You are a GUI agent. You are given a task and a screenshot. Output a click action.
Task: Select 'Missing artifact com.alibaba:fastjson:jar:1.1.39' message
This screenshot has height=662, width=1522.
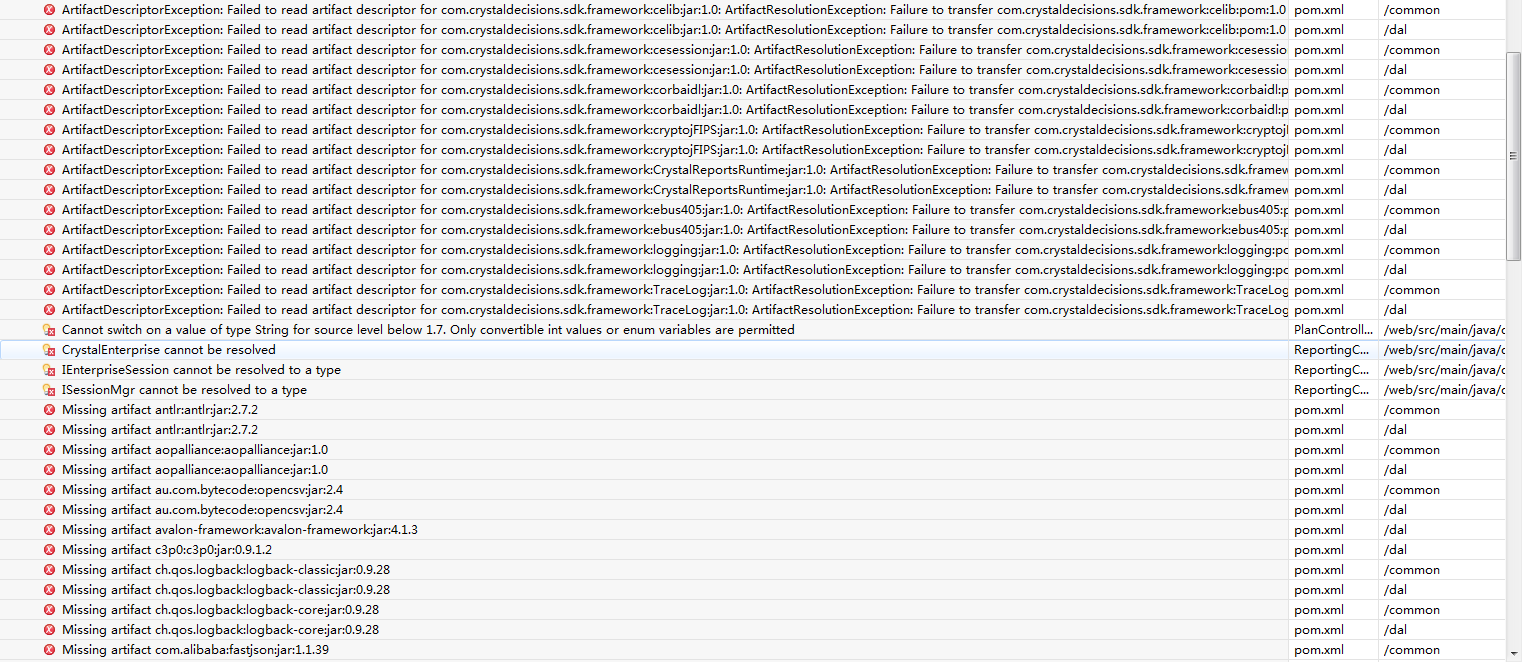point(195,650)
